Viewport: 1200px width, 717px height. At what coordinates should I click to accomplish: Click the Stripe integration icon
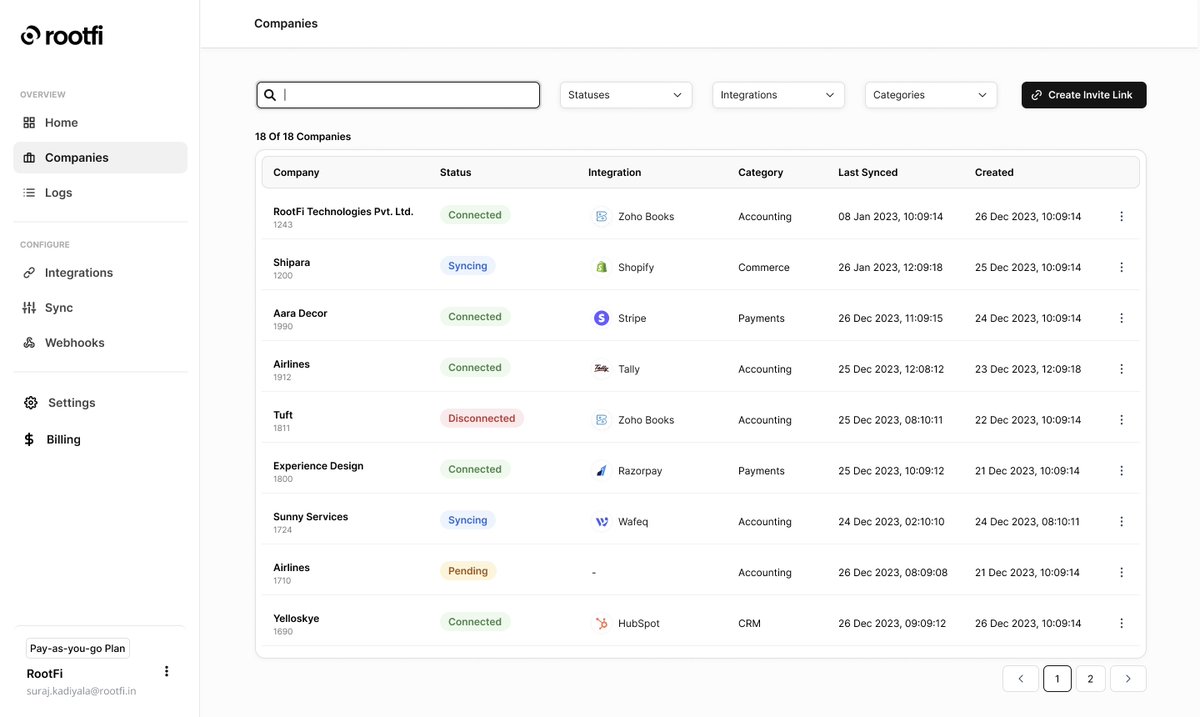601,318
